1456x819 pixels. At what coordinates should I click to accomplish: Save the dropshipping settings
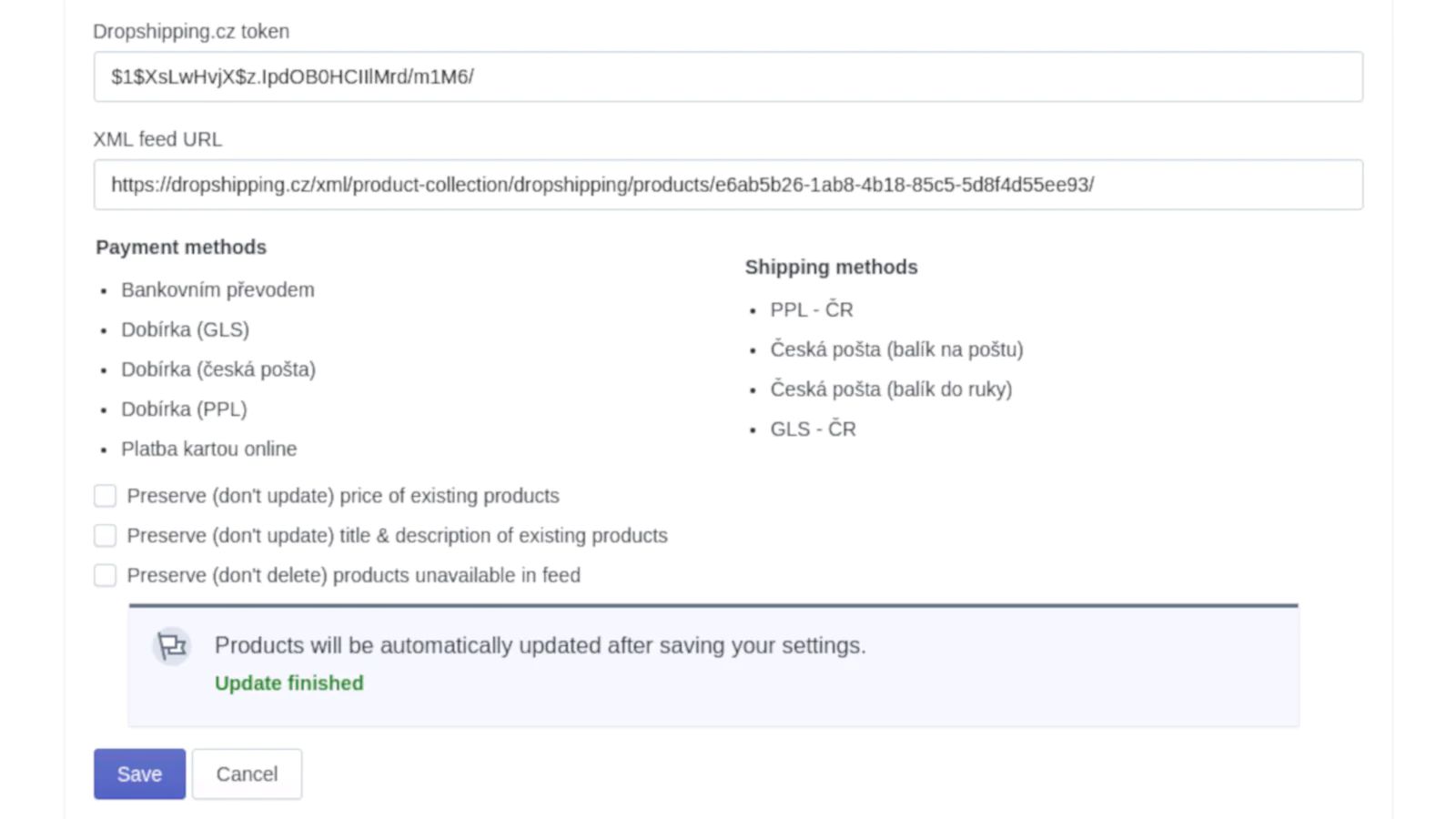click(x=139, y=774)
